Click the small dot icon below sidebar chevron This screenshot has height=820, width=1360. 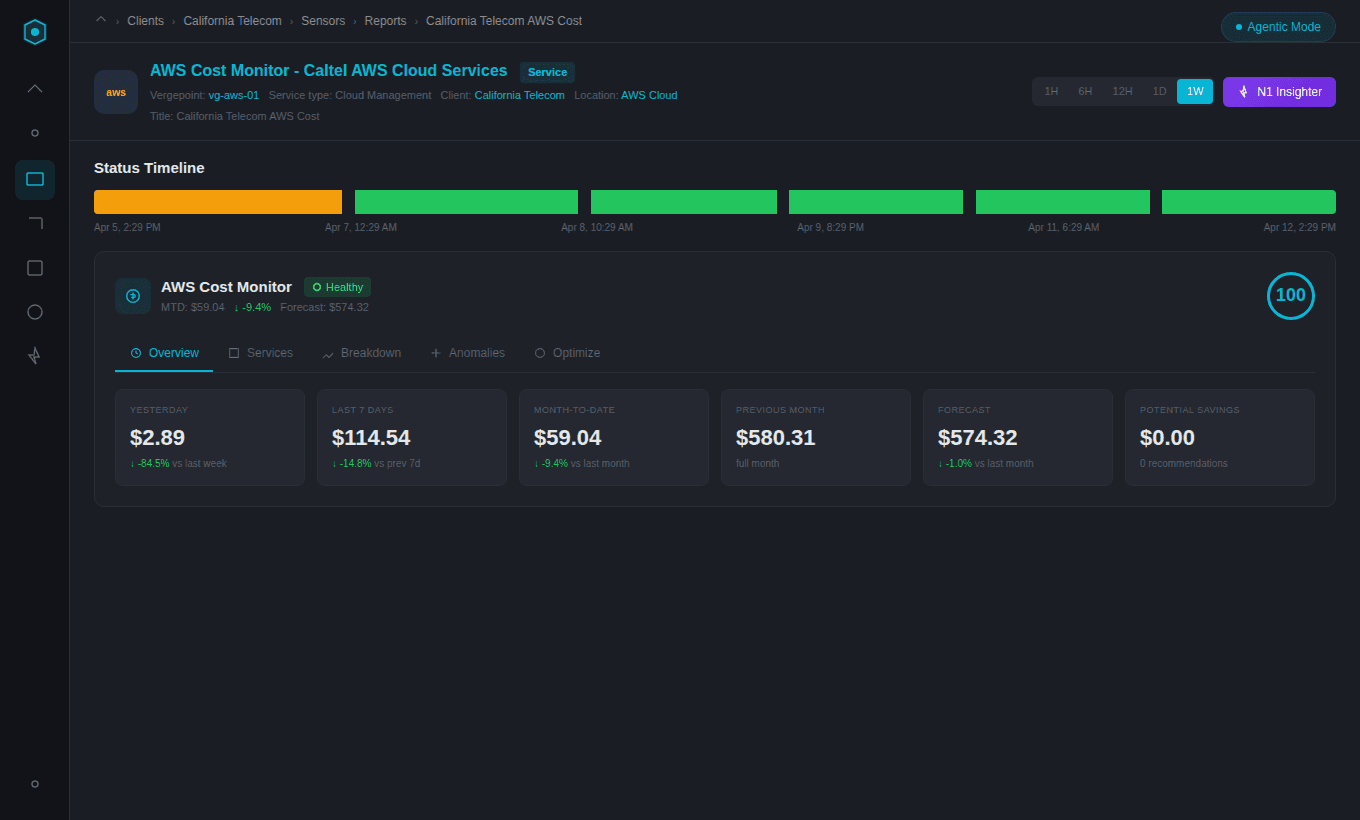pos(35,133)
